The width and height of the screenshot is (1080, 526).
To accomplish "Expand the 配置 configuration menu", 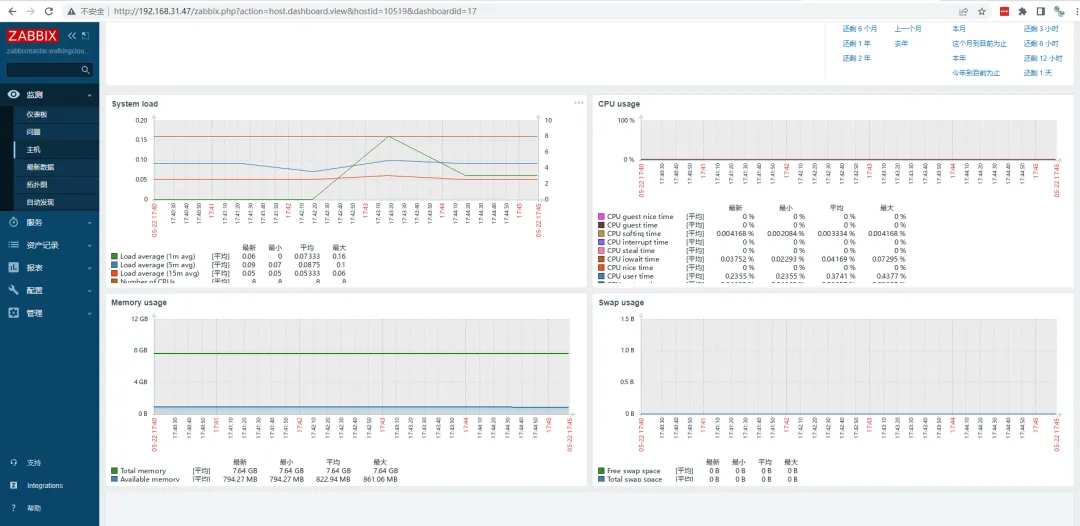I will tap(50, 291).
